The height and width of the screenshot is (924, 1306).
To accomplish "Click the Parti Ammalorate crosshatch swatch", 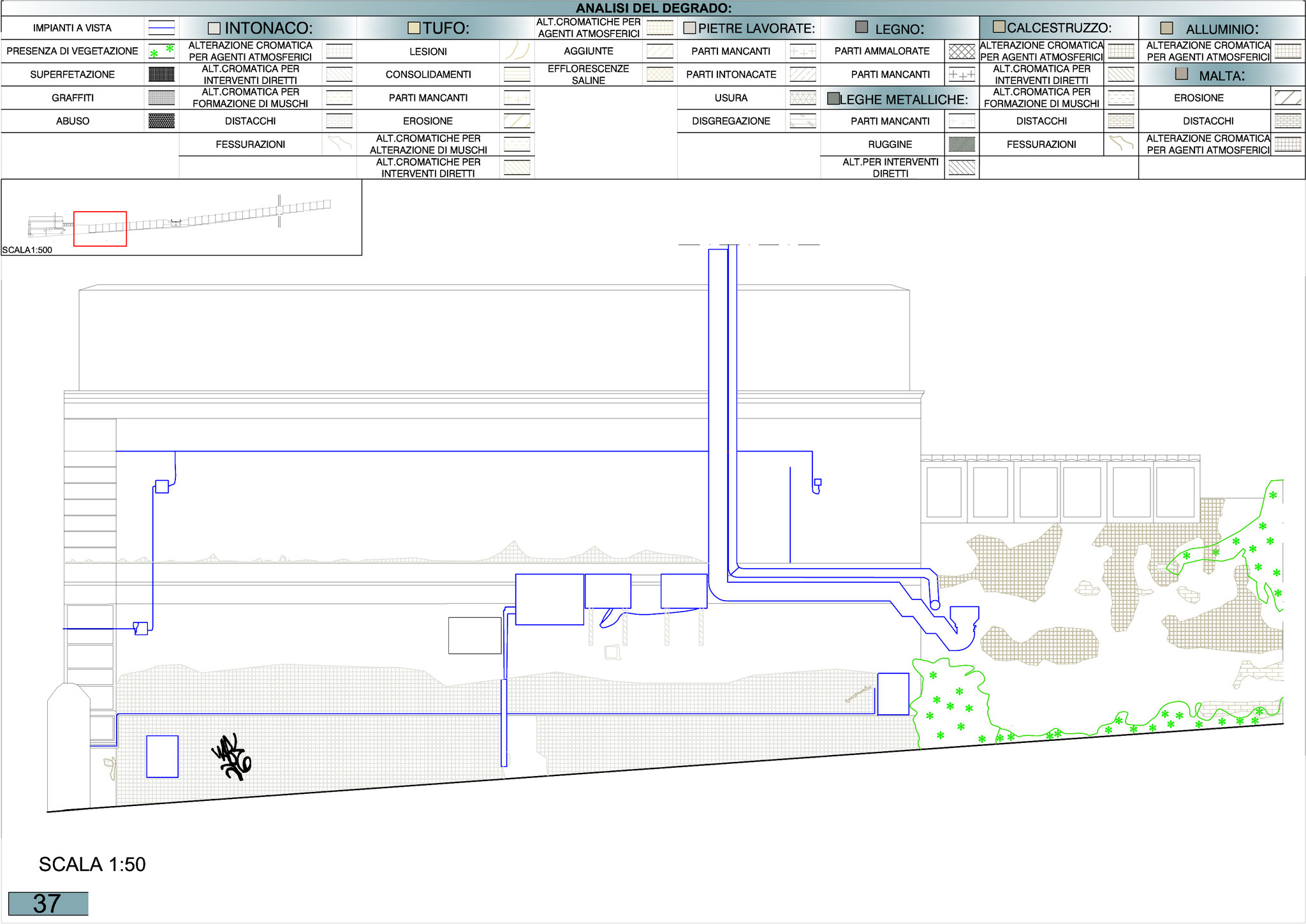I will coord(962,51).
